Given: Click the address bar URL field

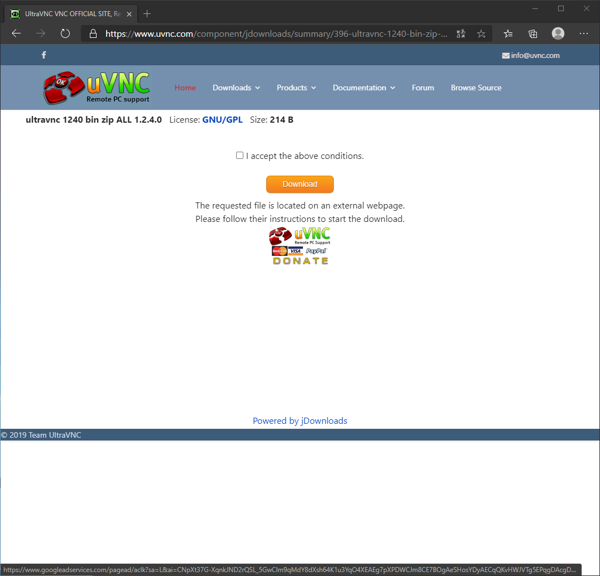Looking at the screenshot, I should 276,34.
